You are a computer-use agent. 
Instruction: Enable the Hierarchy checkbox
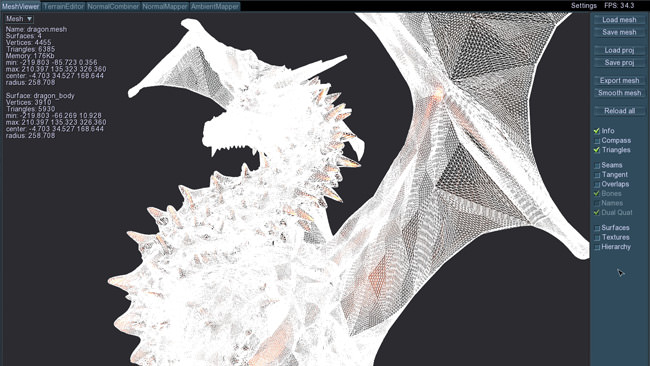click(597, 247)
